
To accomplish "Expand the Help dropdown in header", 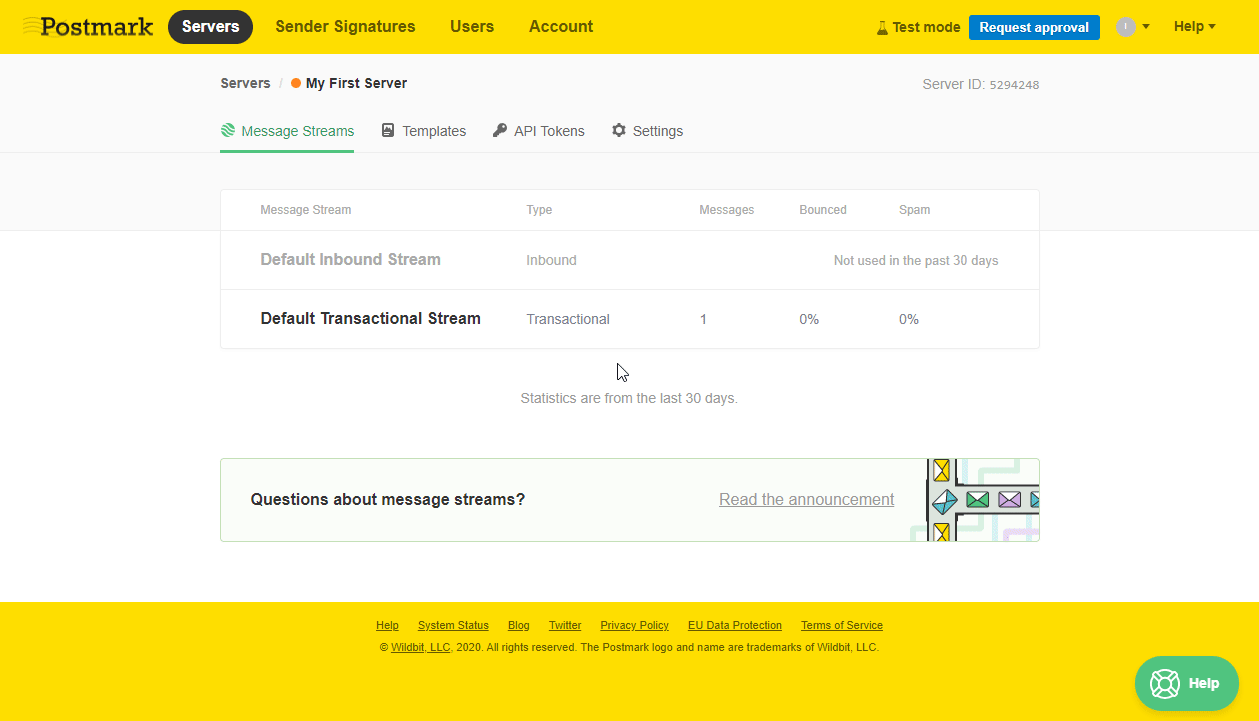I will (1195, 27).
